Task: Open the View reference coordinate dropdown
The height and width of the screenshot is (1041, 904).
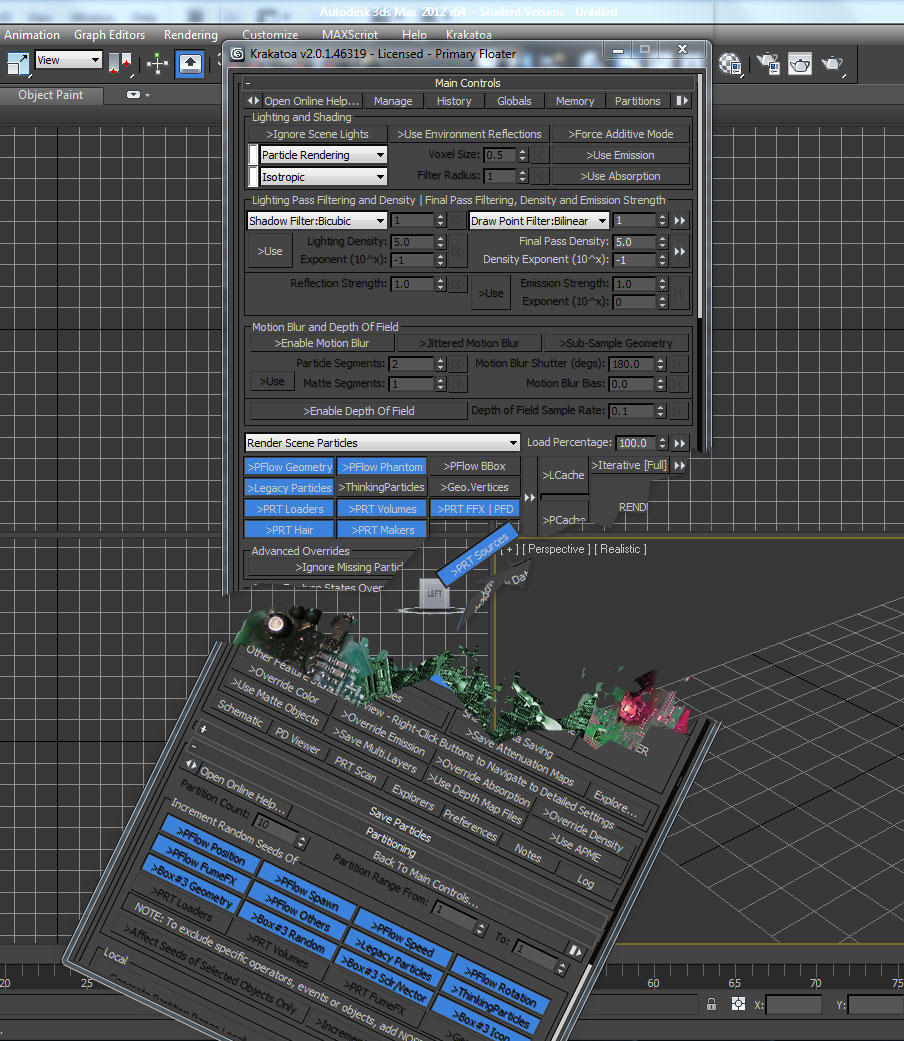Action: point(68,60)
